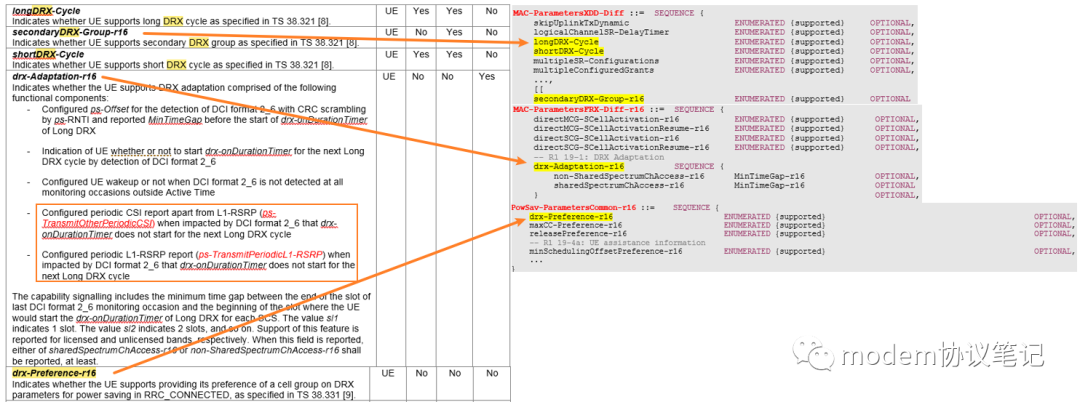Click the 'Yes' cell in the drx-Adaptation-r16 row
Image resolution: width=1080 pixels, height=402 pixels.
(487, 76)
